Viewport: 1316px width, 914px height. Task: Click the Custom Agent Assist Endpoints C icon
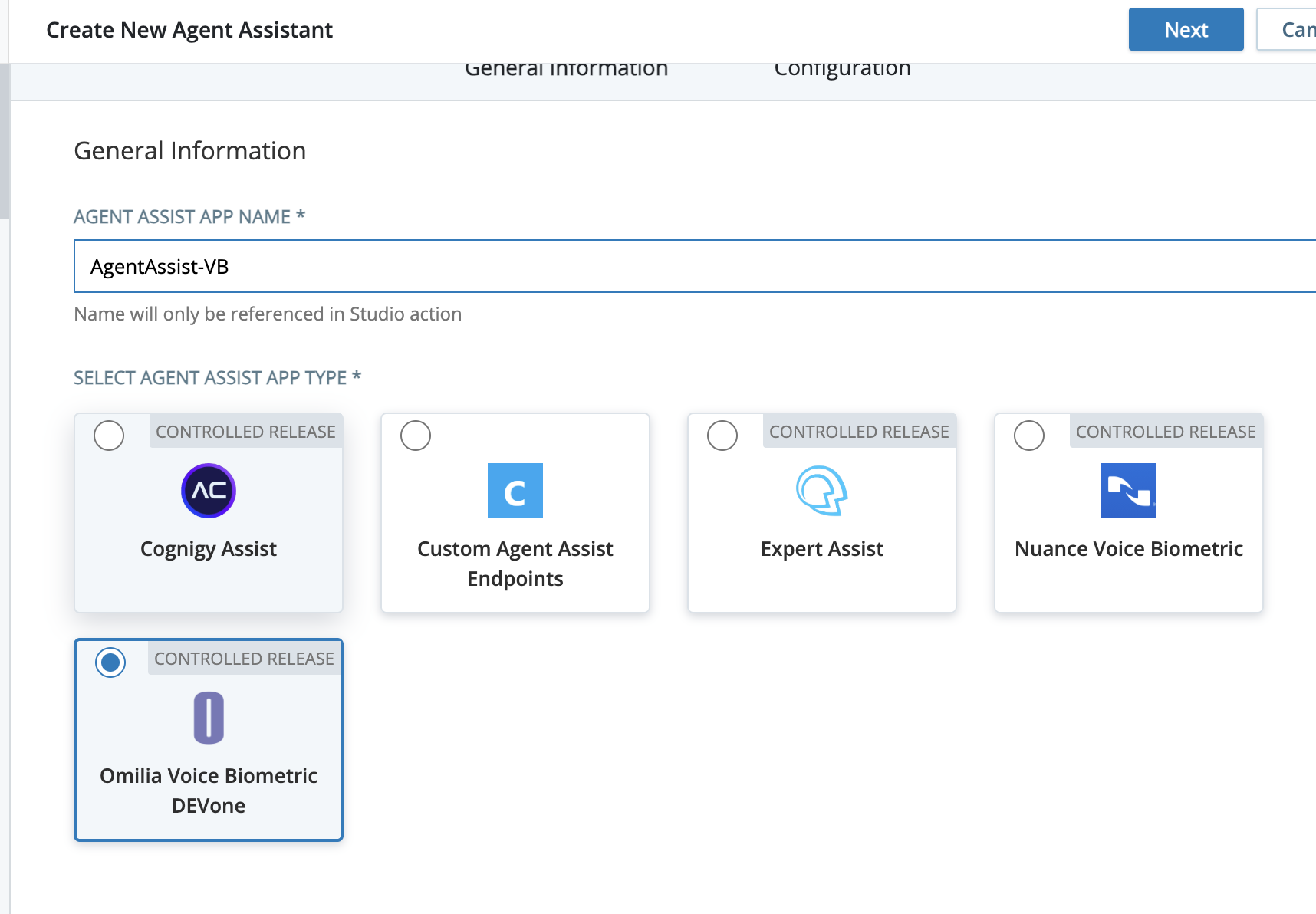tap(515, 491)
